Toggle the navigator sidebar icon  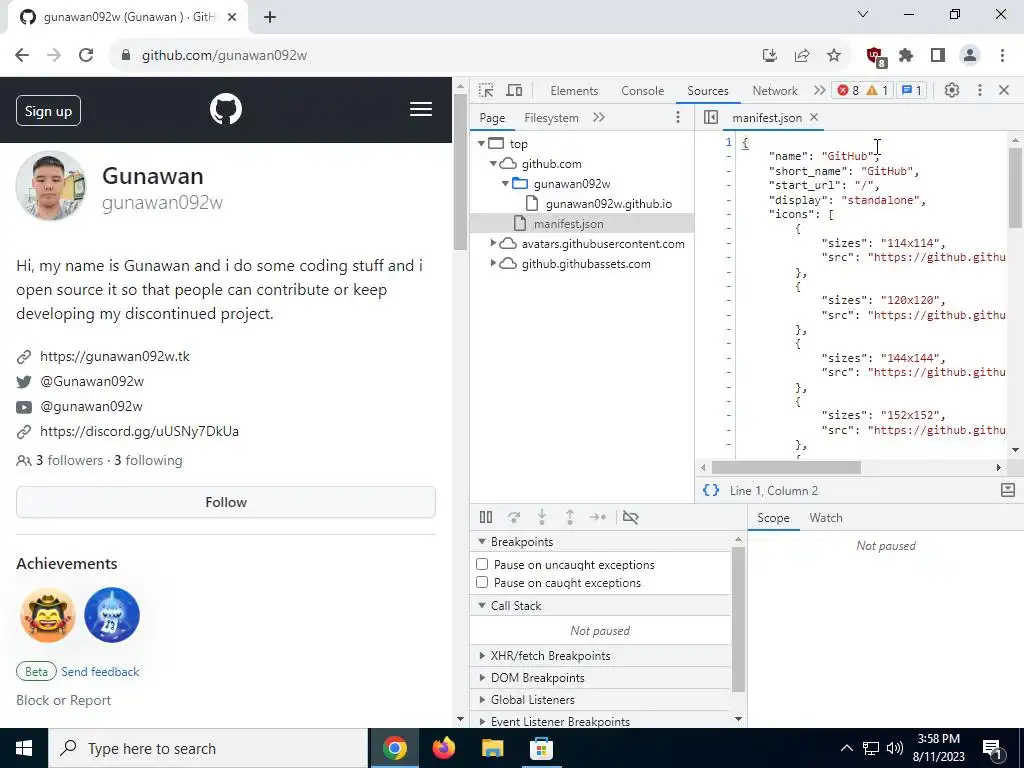pos(711,118)
